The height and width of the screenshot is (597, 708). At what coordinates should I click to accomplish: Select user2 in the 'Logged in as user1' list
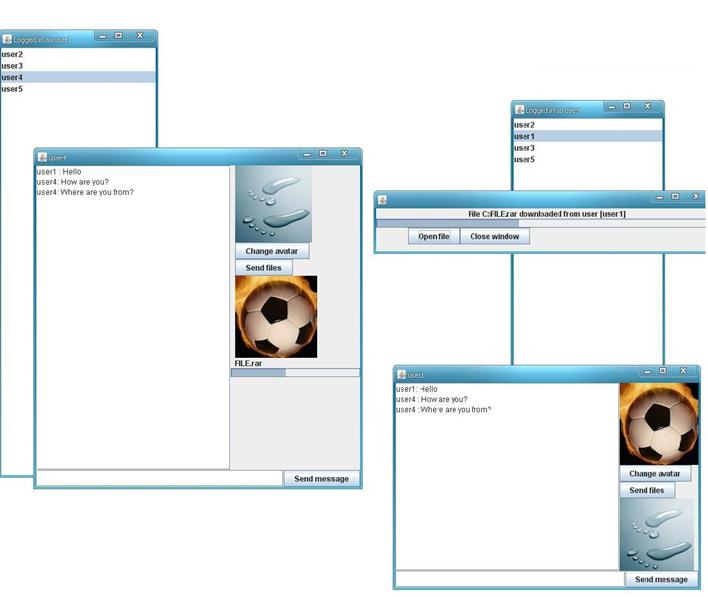click(x=12, y=54)
